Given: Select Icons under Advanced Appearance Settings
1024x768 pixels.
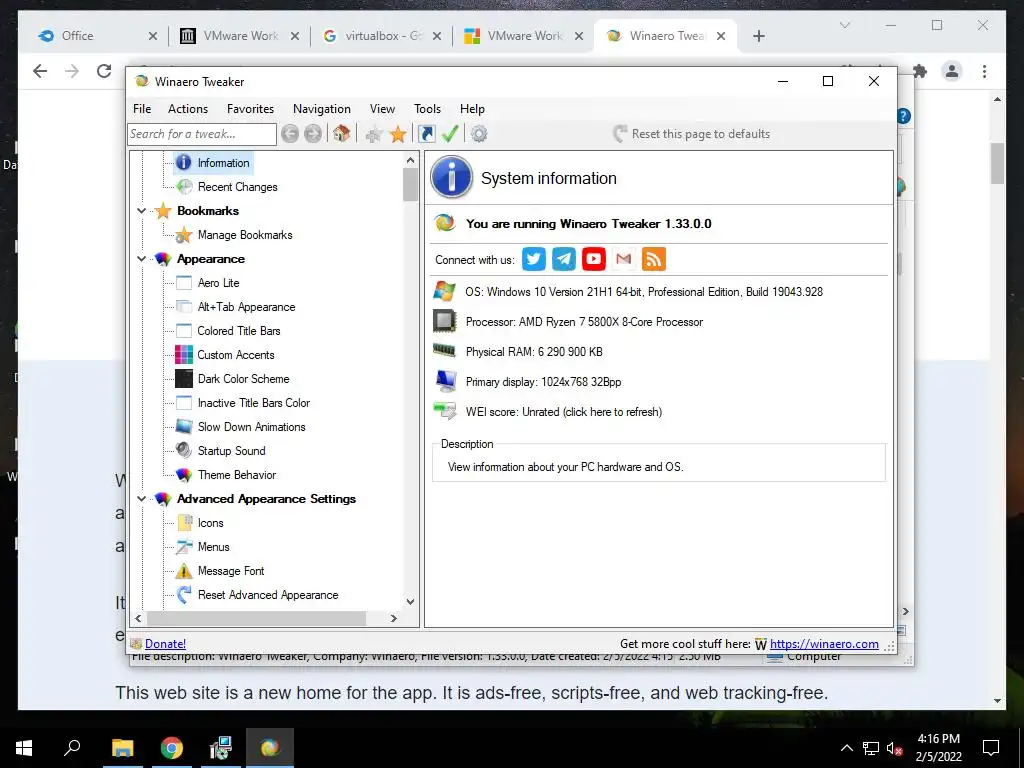Looking at the screenshot, I should click(x=210, y=523).
